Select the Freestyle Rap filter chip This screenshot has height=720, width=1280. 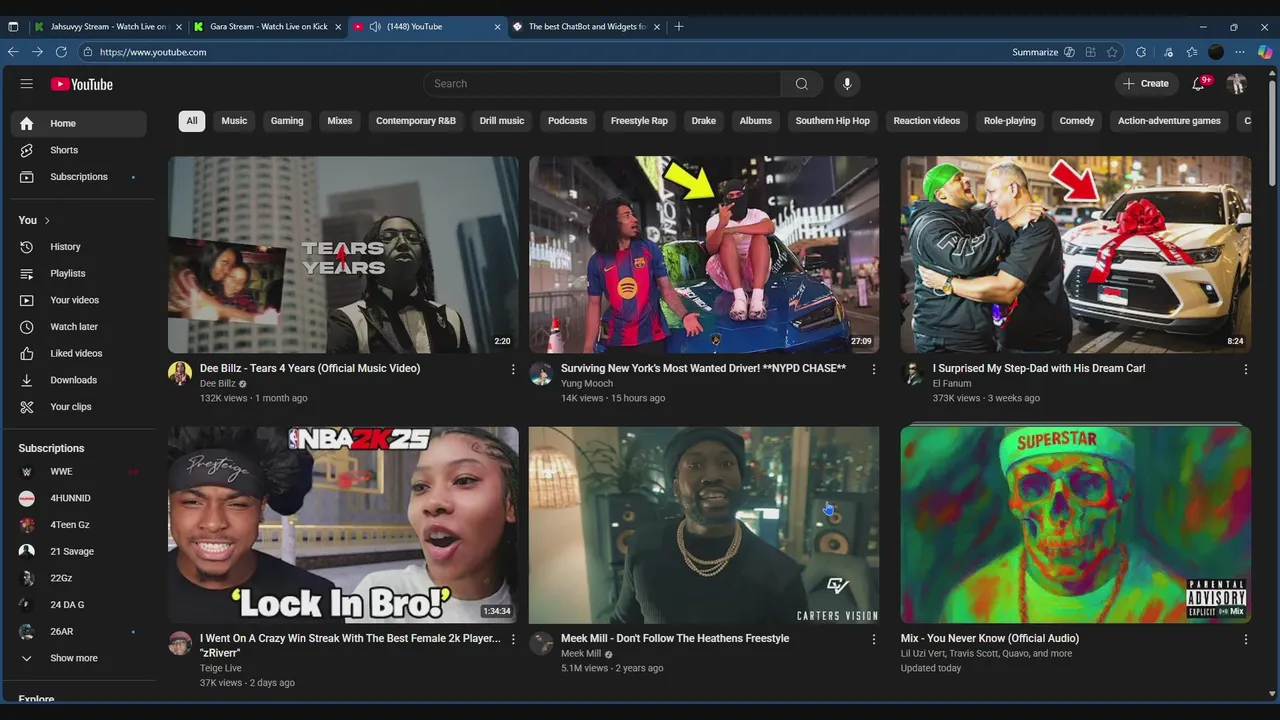coord(639,121)
